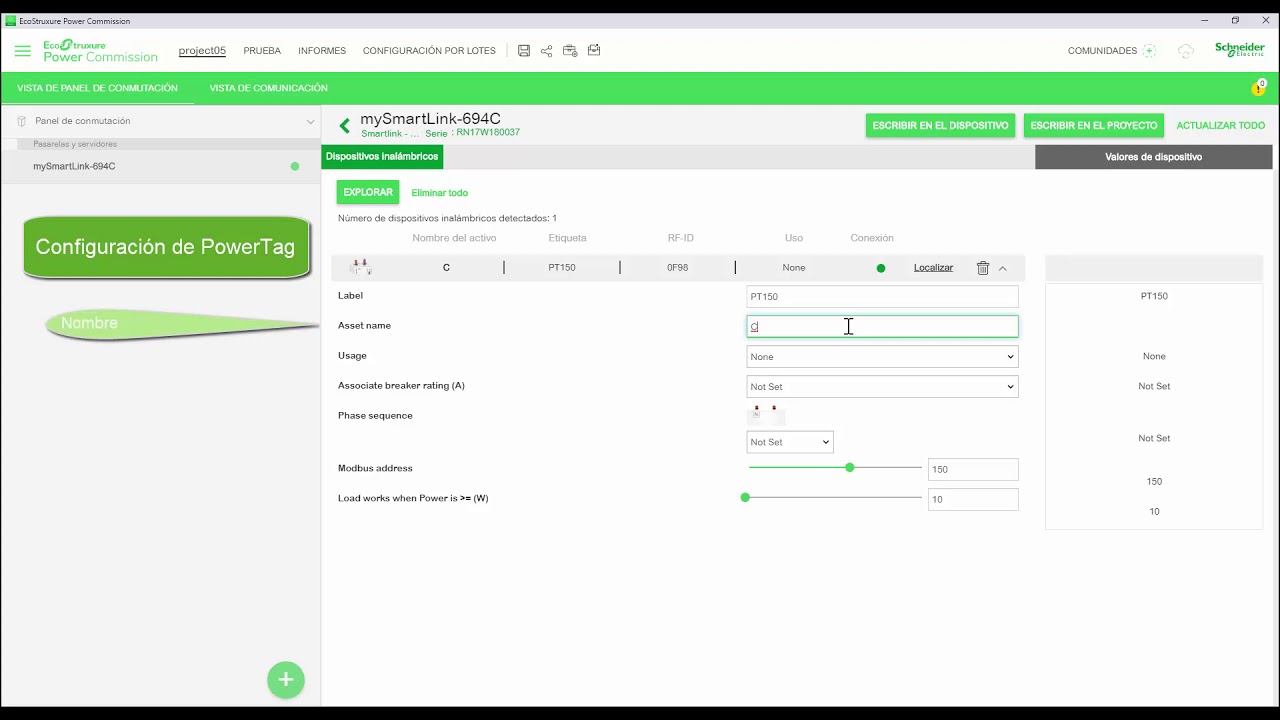Switch to Vista de panel de conmutación tab
1280x720 pixels.
[x=97, y=88]
